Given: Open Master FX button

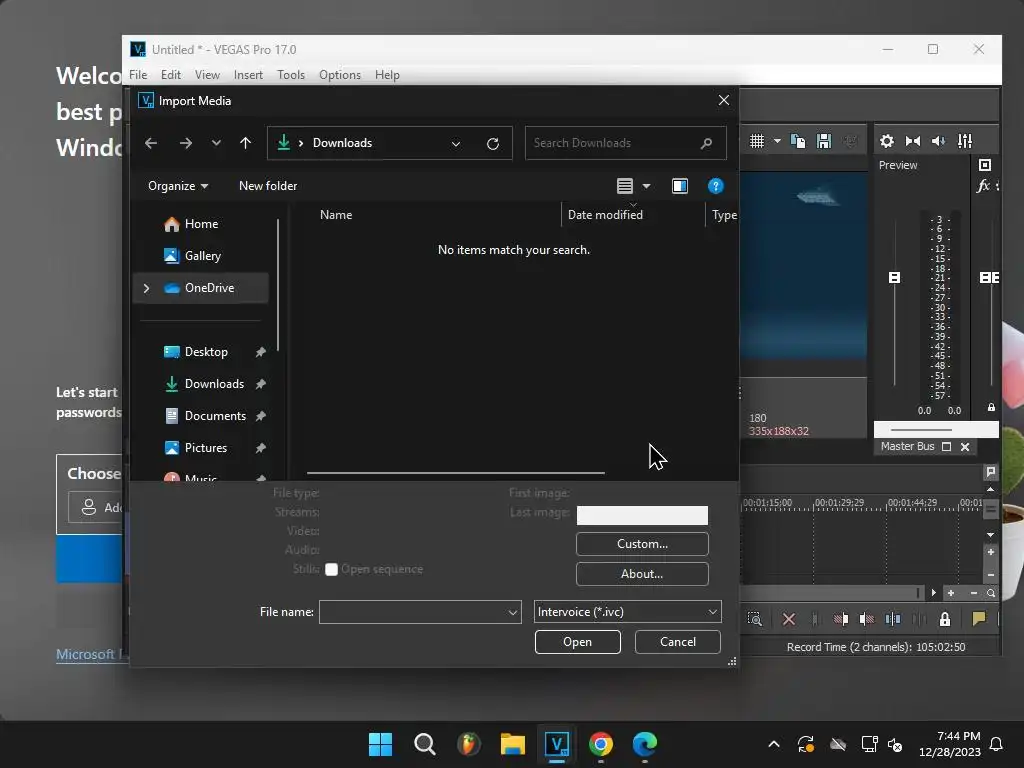Looking at the screenshot, I should 983,187.
